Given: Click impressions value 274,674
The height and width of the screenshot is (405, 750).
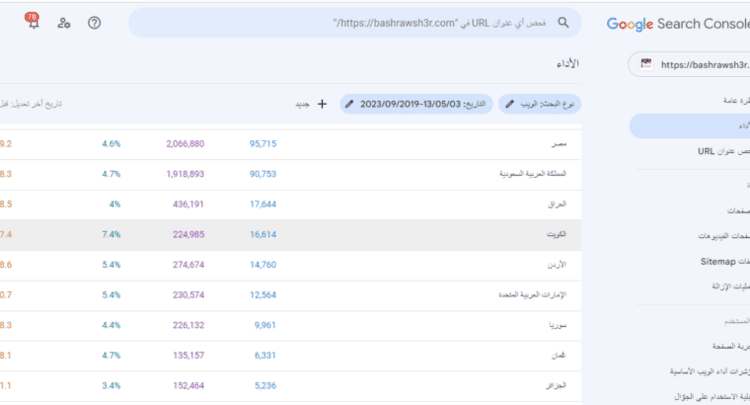Looking at the screenshot, I should click(188, 264).
